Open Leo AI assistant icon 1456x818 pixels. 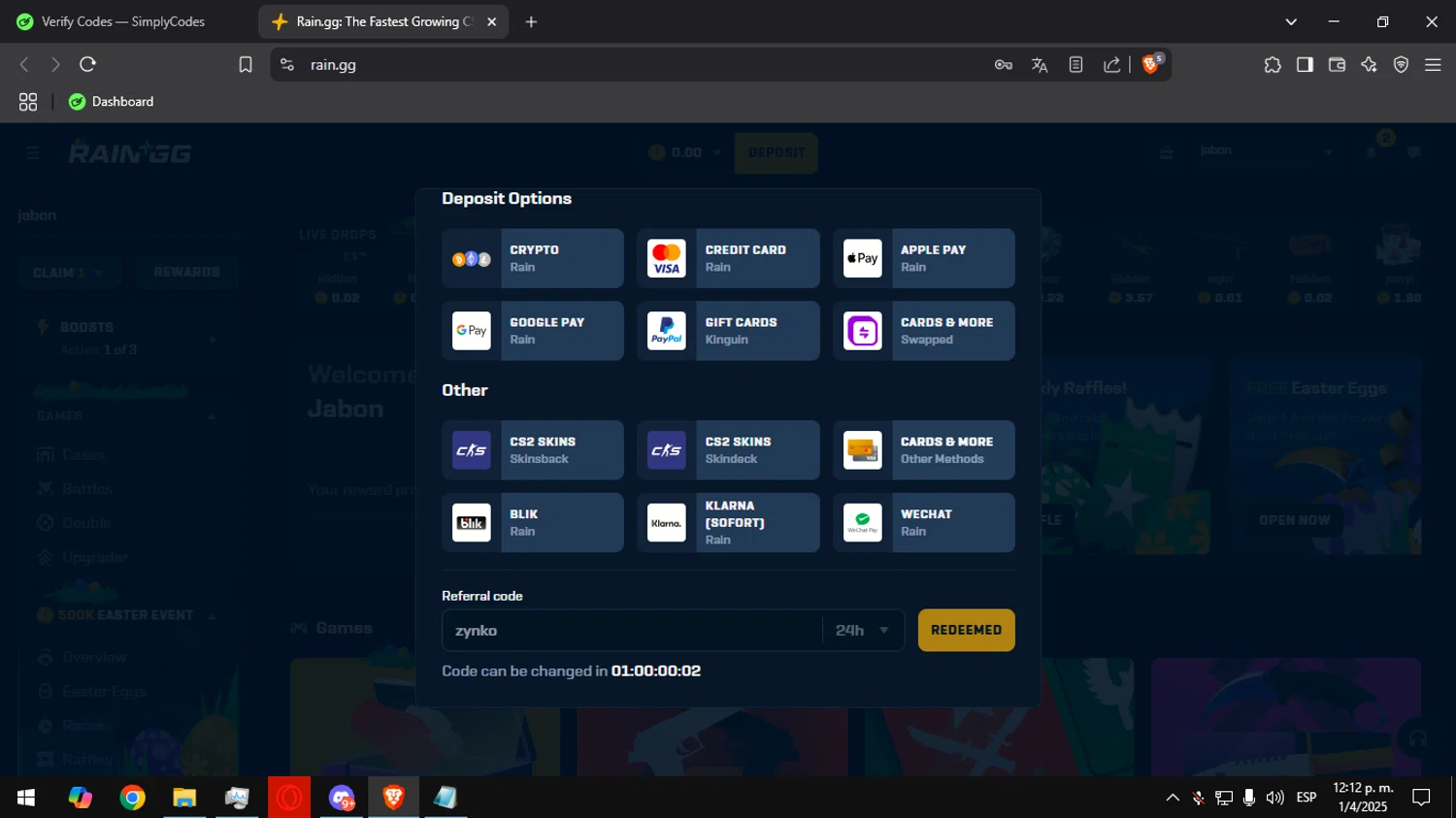click(1369, 64)
